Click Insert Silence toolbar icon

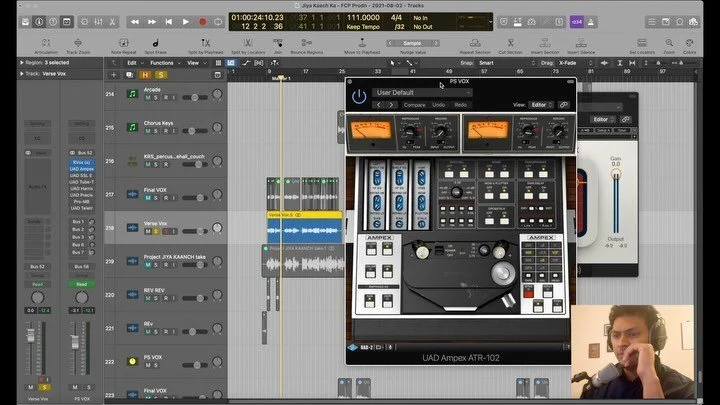click(581, 43)
